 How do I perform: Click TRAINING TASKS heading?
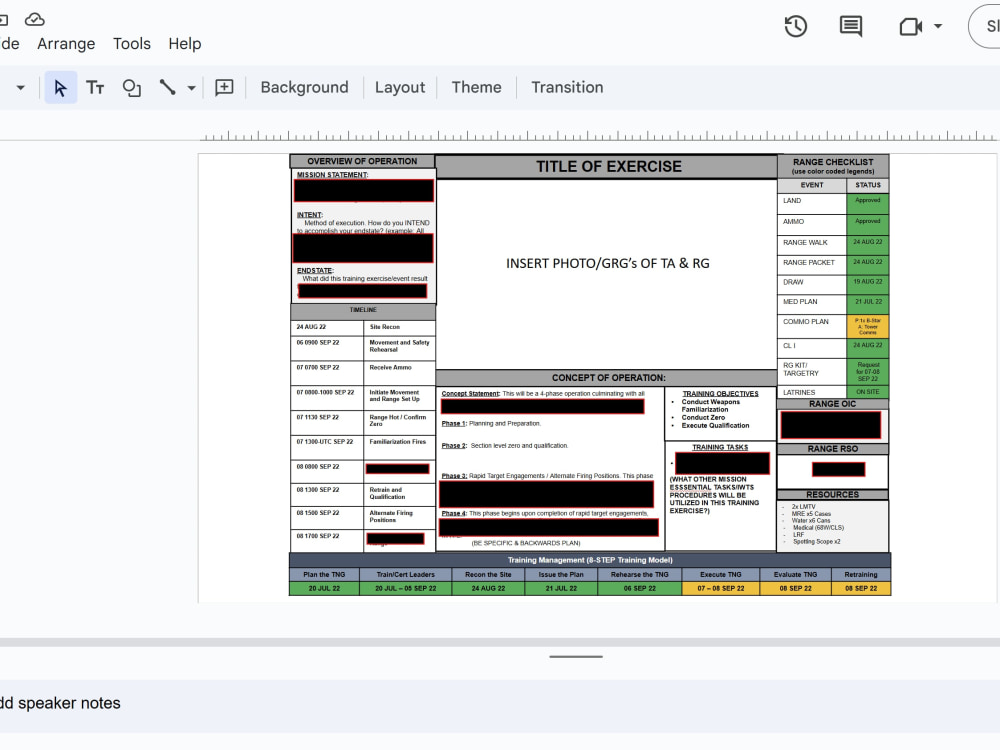click(720, 447)
